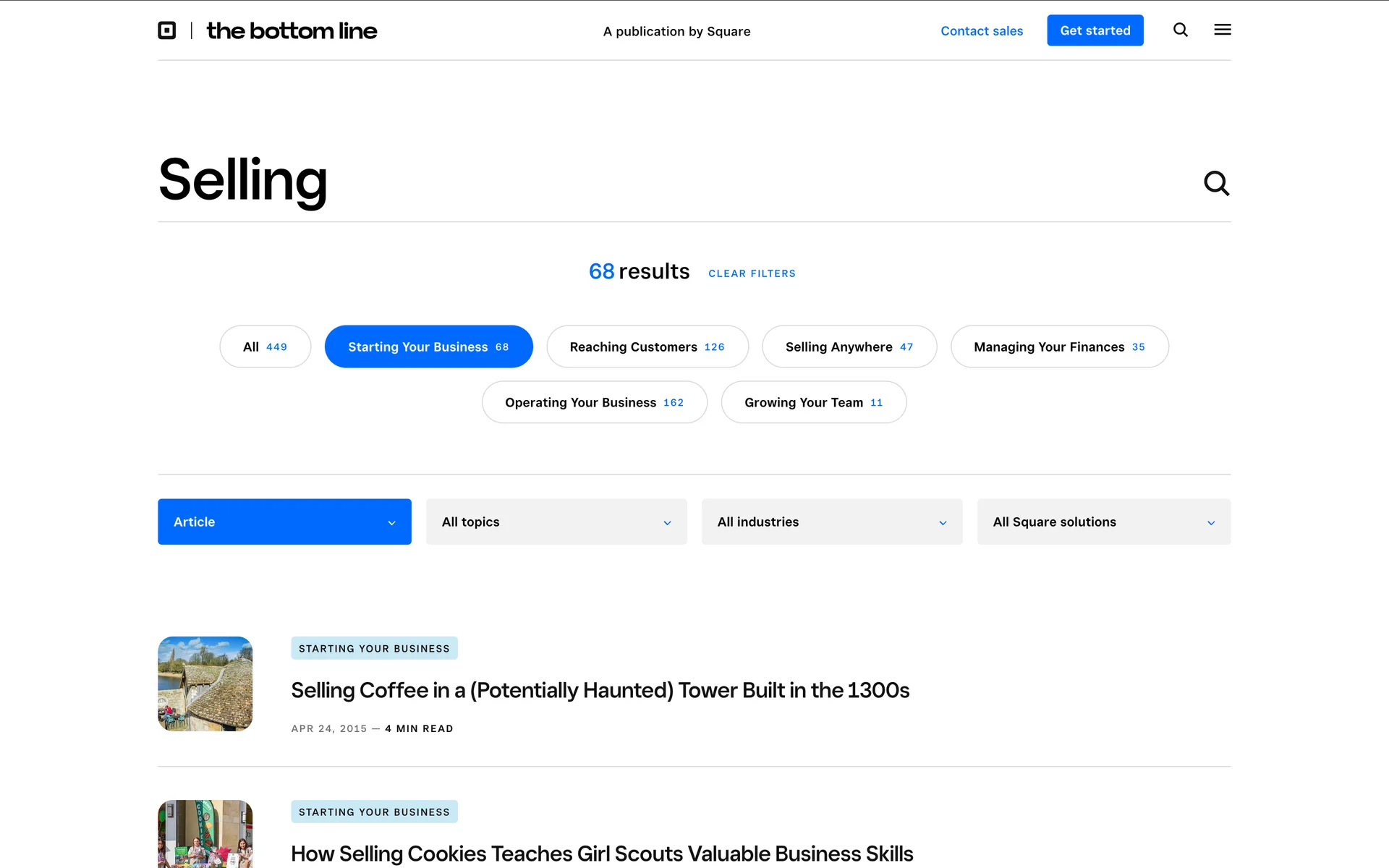Click the Get started button
Screen dimensions: 1389x868
[x=1095, y=30]
